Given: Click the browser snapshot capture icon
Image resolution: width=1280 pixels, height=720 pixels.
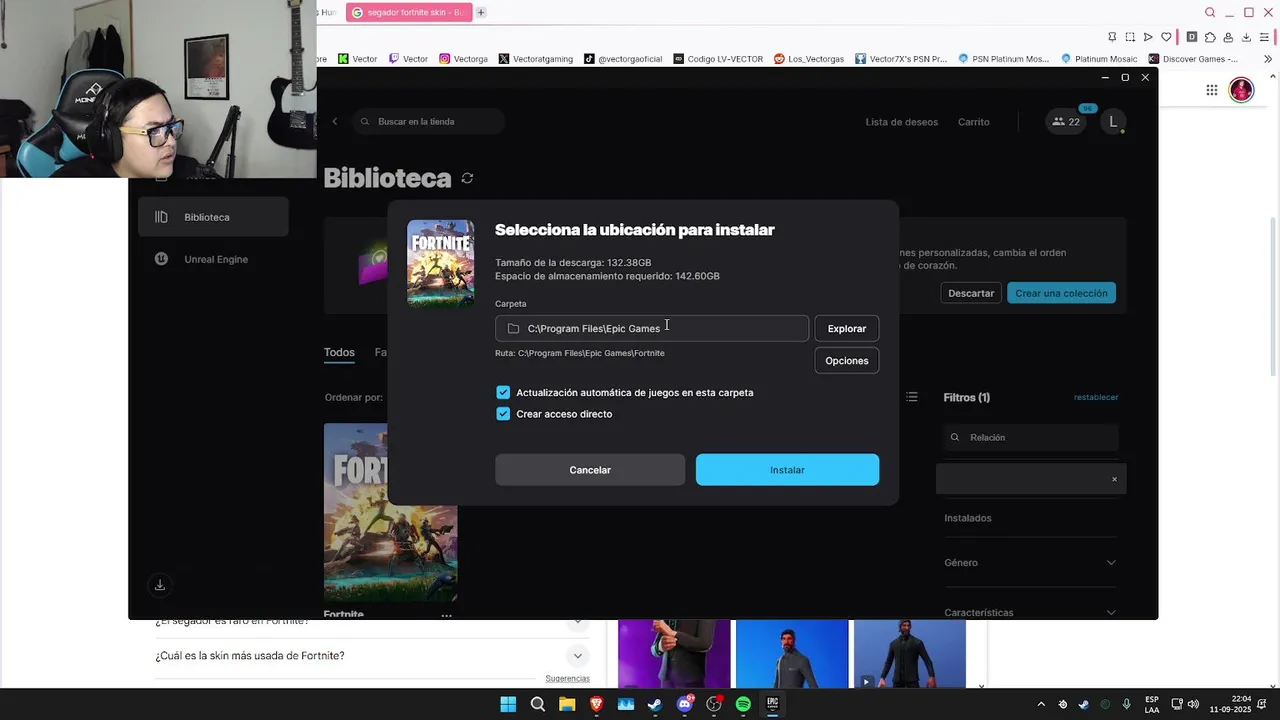Looking at the screenshot, I should point(1130,37).
